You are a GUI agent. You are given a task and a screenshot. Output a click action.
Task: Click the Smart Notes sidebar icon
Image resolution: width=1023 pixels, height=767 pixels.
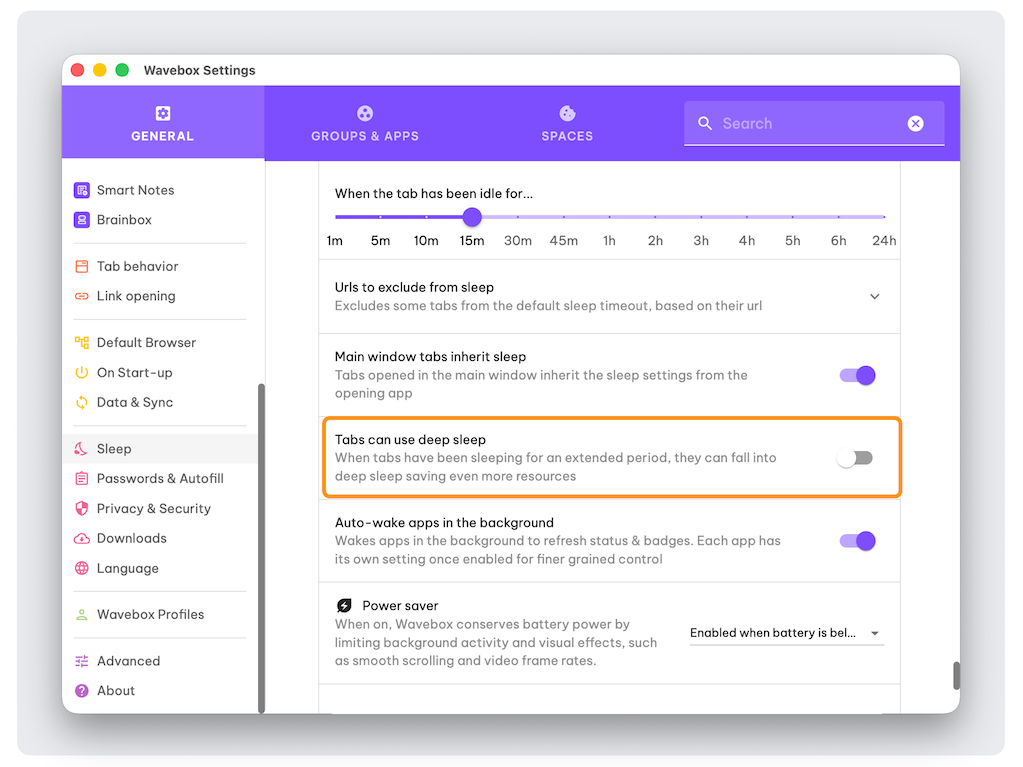(x=82, y=190)
